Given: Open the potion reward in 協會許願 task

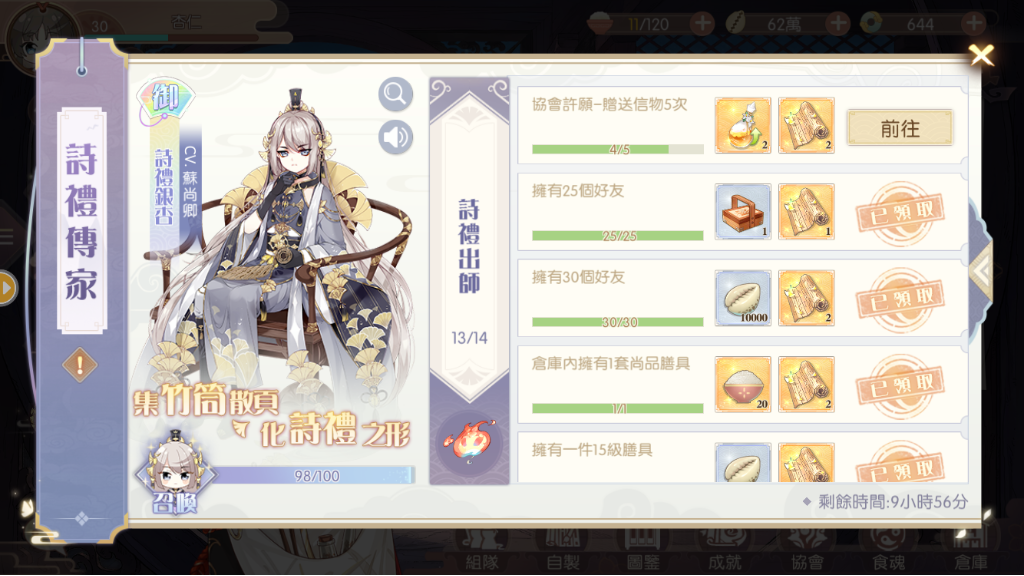Looking at the screenshot, I should point(743,125).
